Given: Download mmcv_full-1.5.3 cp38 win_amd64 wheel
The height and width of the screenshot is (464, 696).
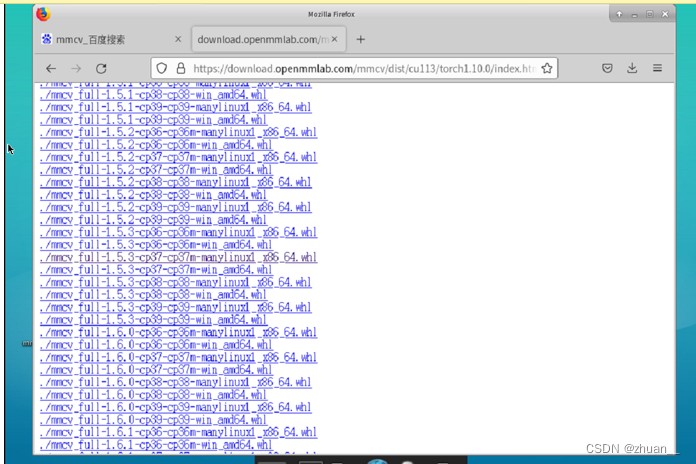Looking at the screenshot, I should coord(153,295).
